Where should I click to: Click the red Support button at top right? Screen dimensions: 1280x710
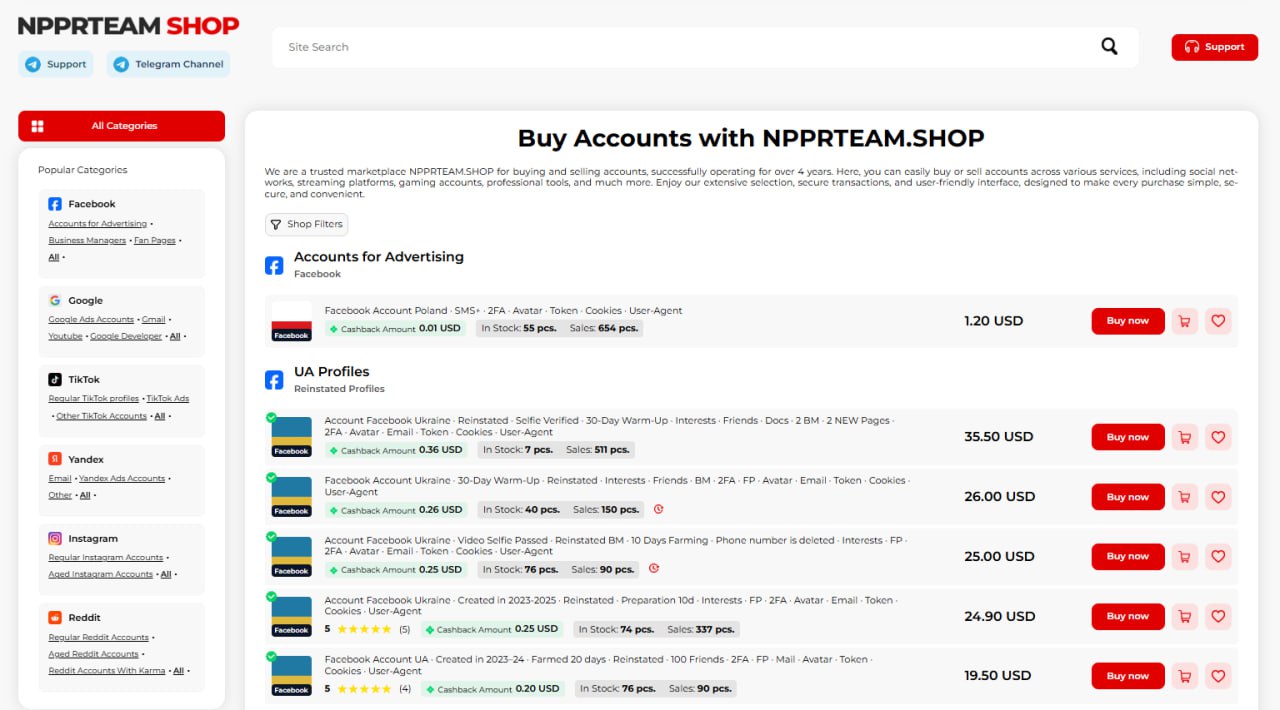click(x=1214, y=47)
